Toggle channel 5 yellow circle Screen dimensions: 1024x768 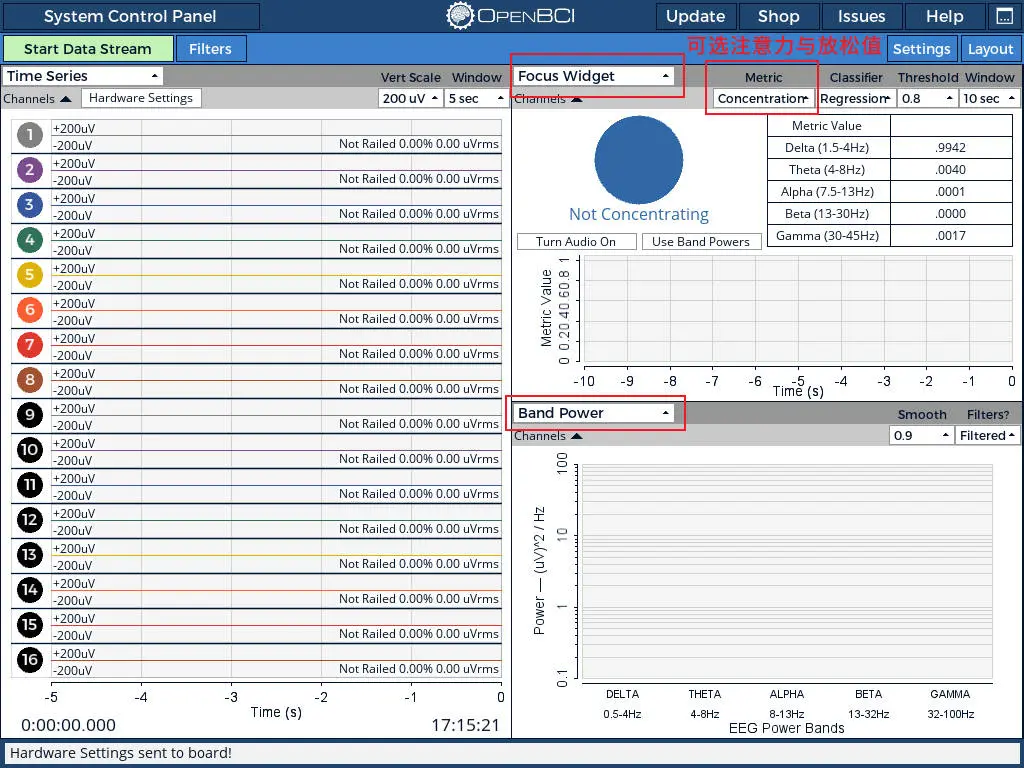[29, 275]
